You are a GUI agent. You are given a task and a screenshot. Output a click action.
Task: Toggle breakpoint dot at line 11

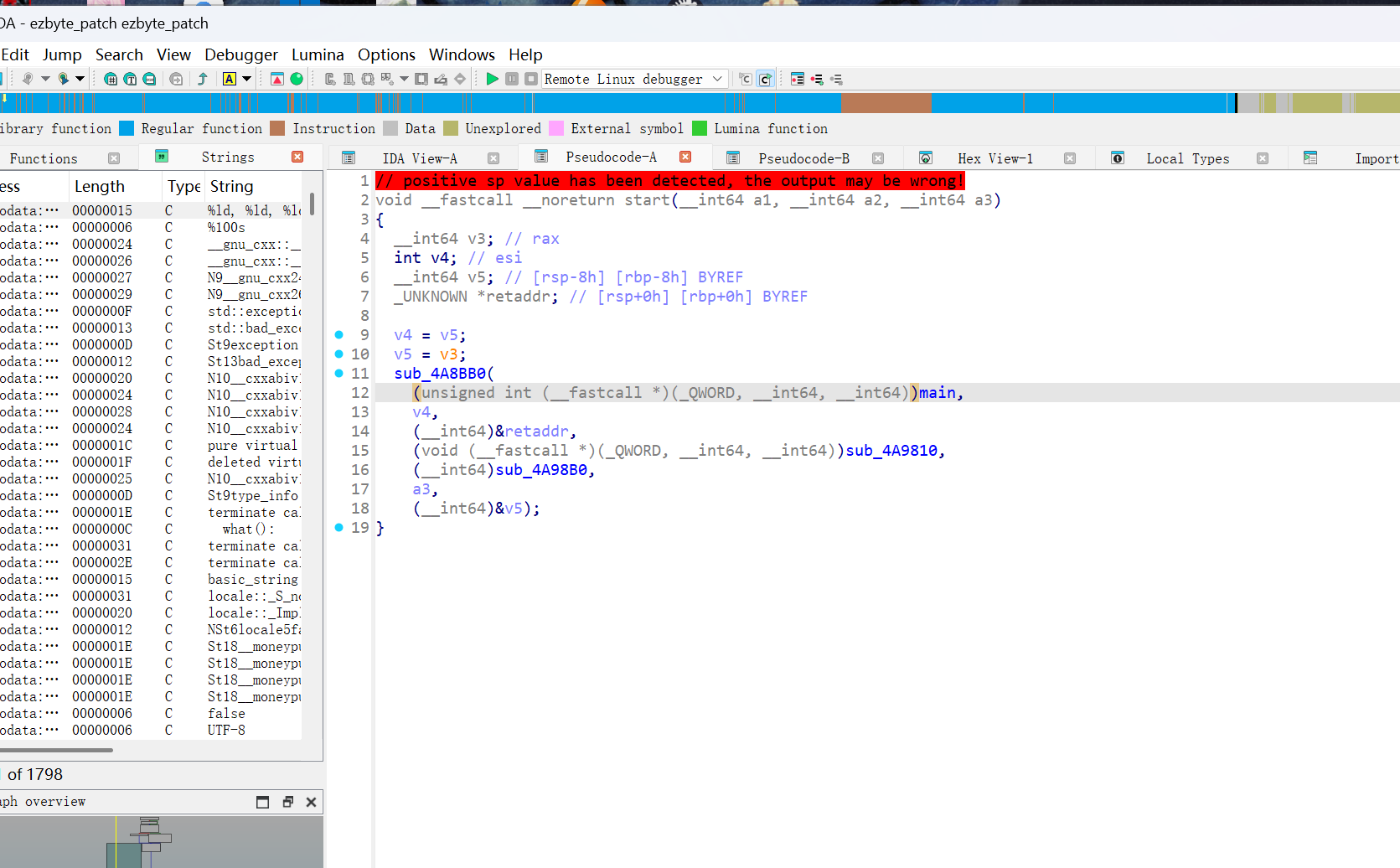point(338,373)
